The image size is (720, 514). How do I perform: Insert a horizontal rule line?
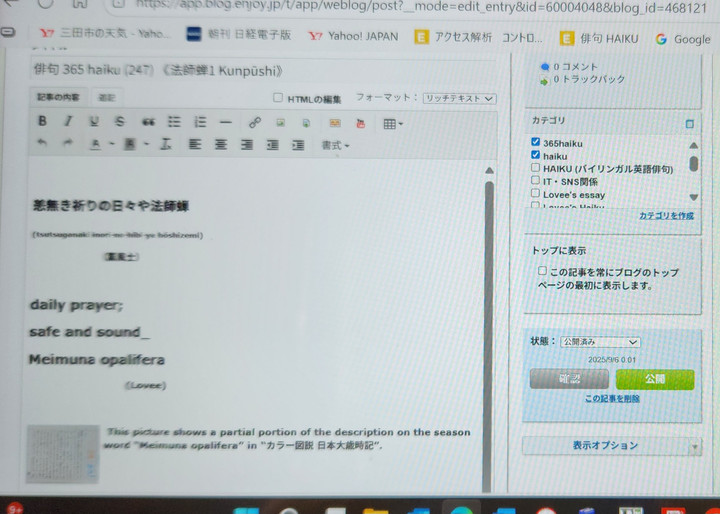point(226,122)
